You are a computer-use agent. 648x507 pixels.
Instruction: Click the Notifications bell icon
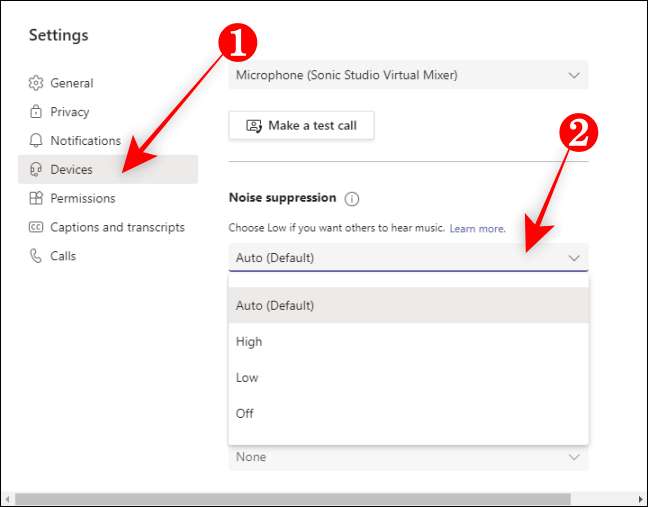pos(36,141)
